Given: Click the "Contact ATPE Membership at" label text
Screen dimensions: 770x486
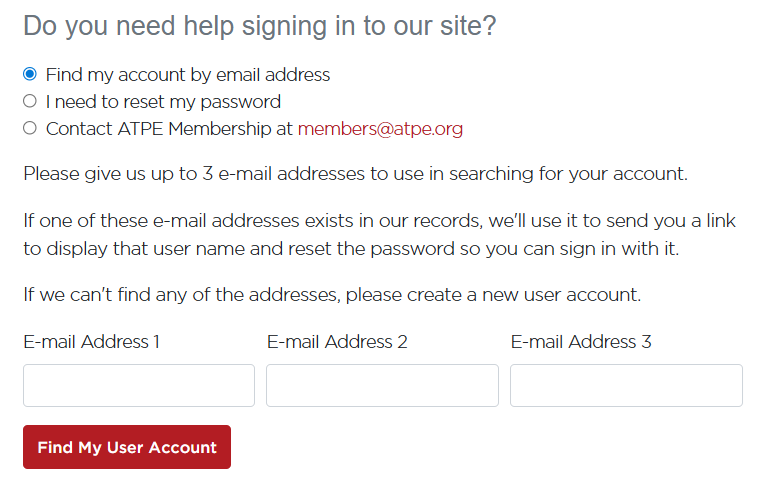Looking at the screenshot, I should click(170, 129).
